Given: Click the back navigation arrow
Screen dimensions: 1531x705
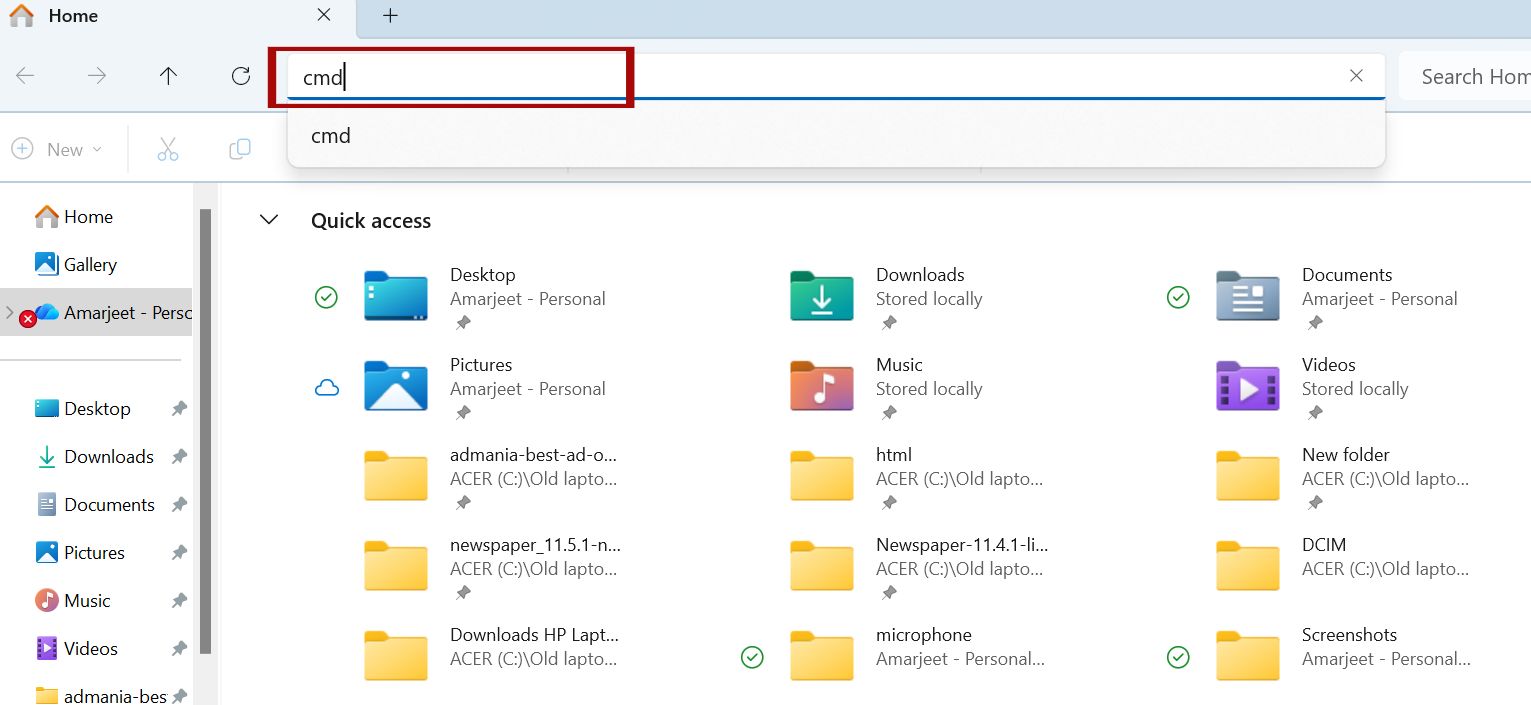Looking at the screenshot, I should tap(24, 75).
